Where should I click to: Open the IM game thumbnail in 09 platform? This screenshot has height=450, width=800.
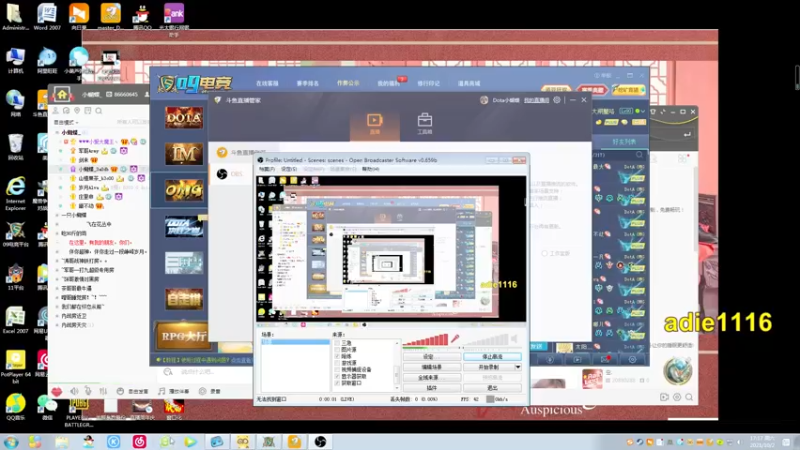click(x=184, y=154)
